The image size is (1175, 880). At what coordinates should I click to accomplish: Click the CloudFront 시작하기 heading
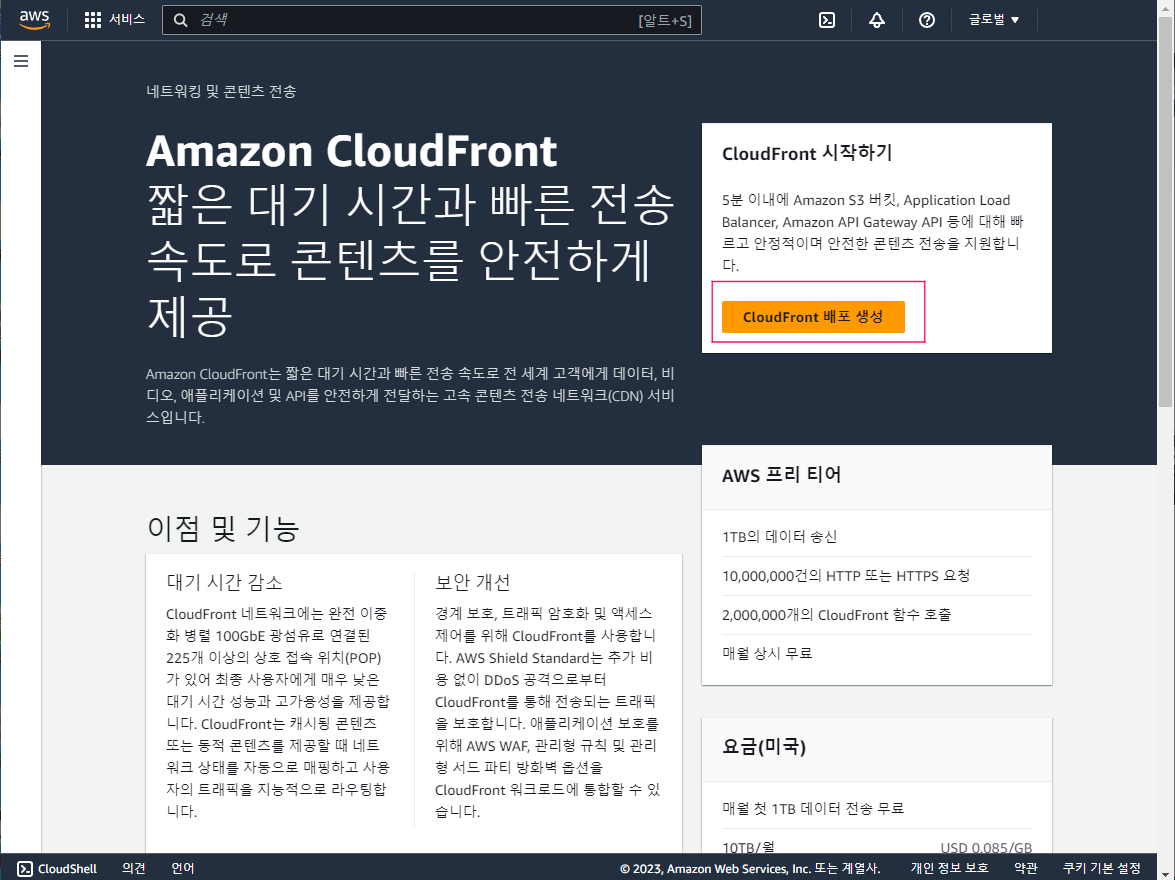[x=807, y=153]
